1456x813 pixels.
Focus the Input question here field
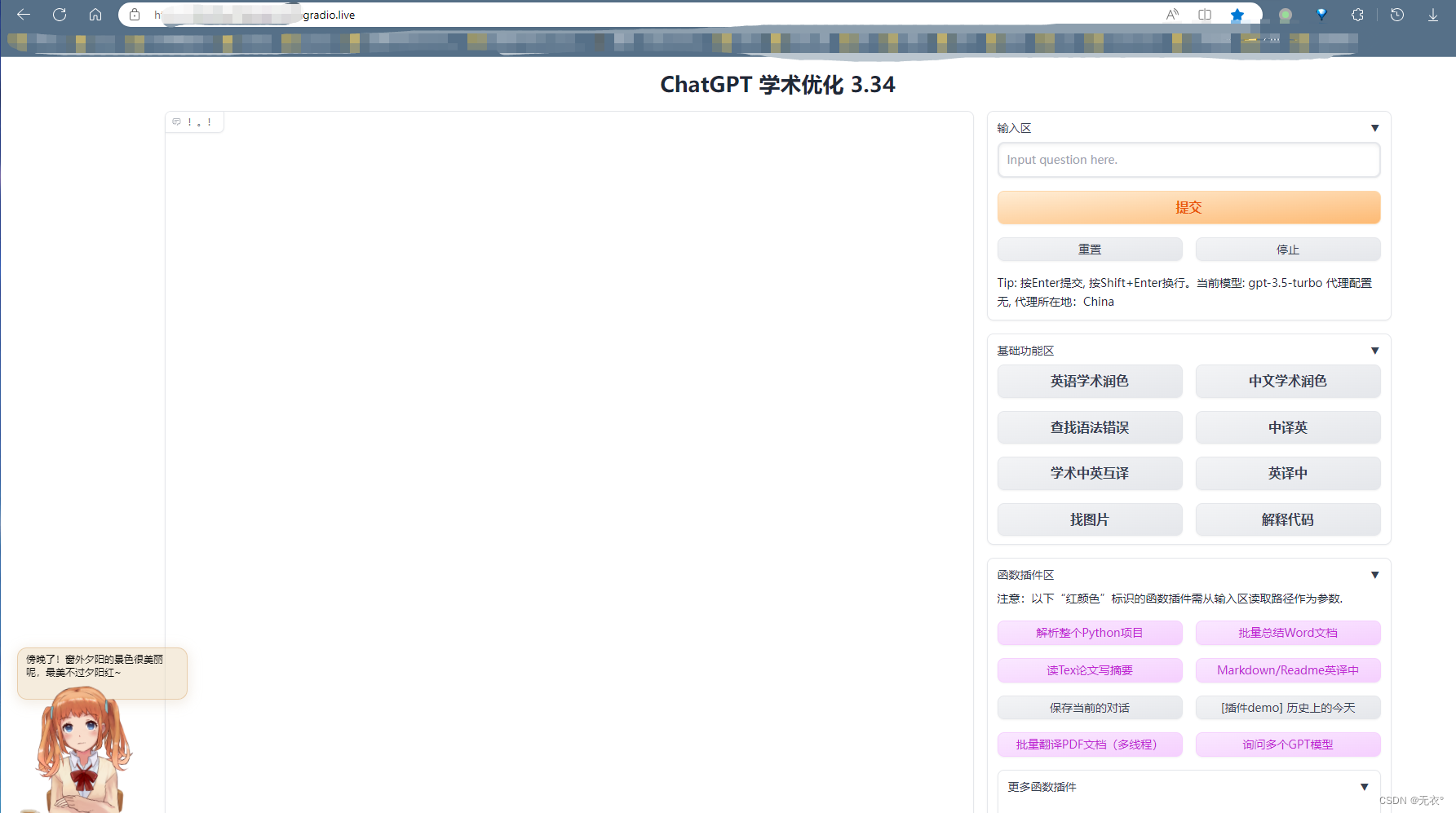[x=1188, y=160]
